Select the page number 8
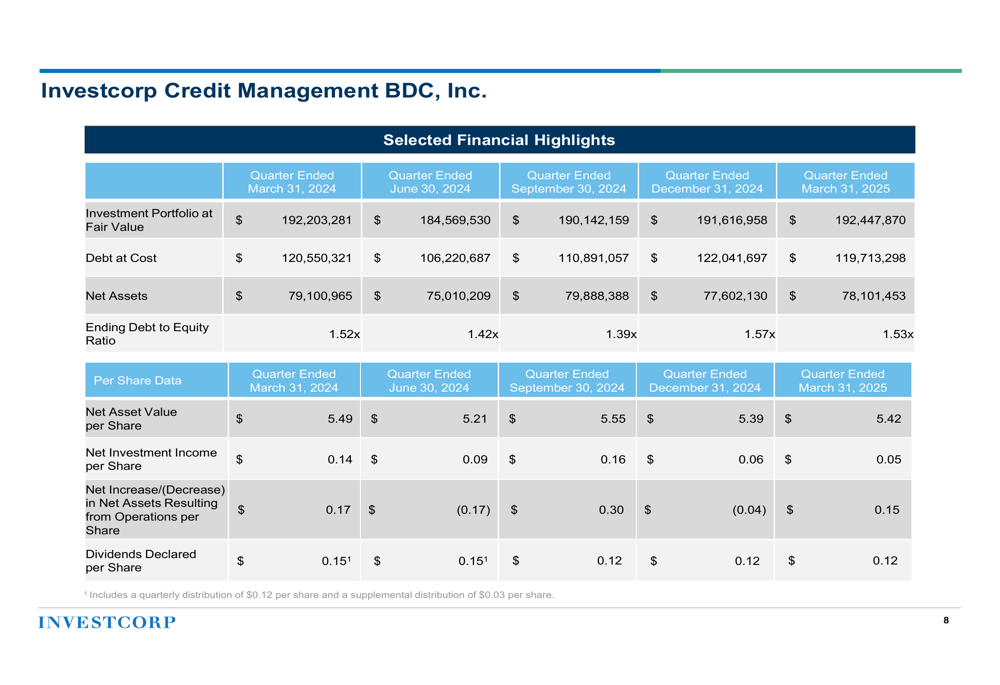Viewport: 1000px width, 685px height. [x=946, y=620]
